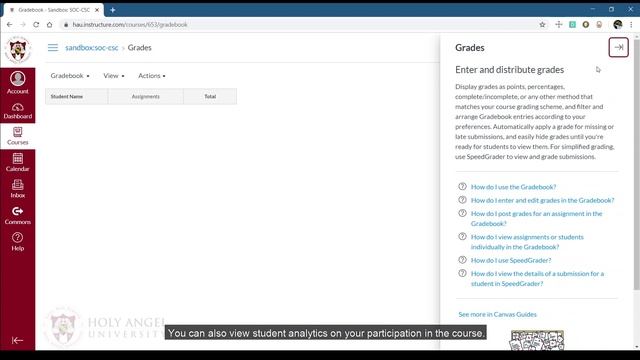Click the browser address bar URL
Viewport: 640px width, 360px height.
click(130, 24)
